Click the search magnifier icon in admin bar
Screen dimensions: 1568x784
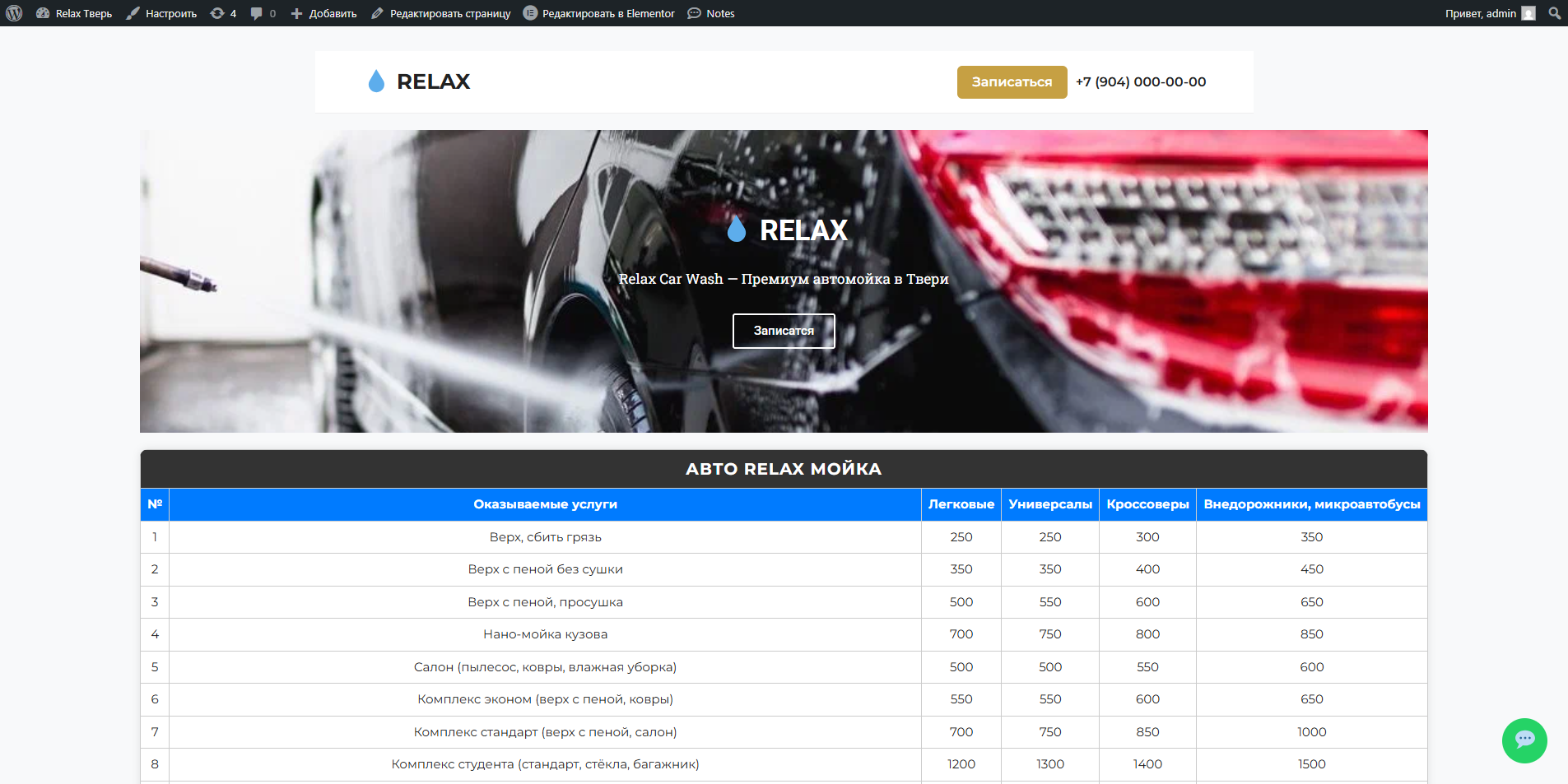point(1554,13)
